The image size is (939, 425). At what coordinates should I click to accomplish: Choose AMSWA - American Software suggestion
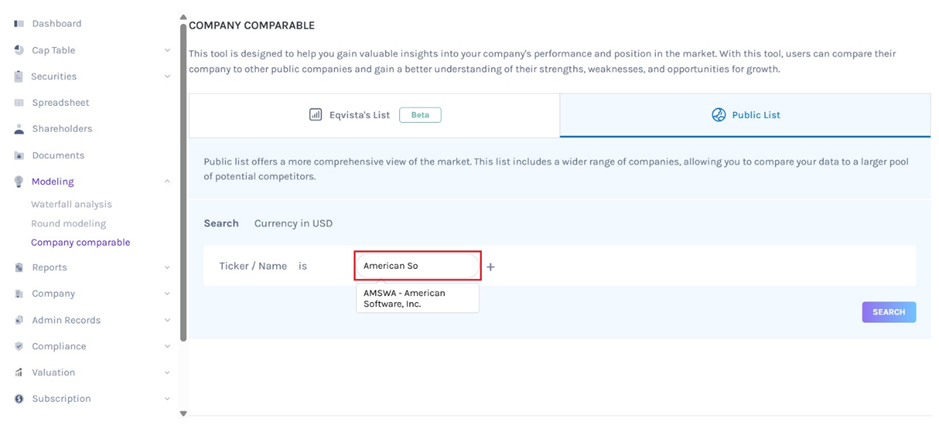coord(417,298)
